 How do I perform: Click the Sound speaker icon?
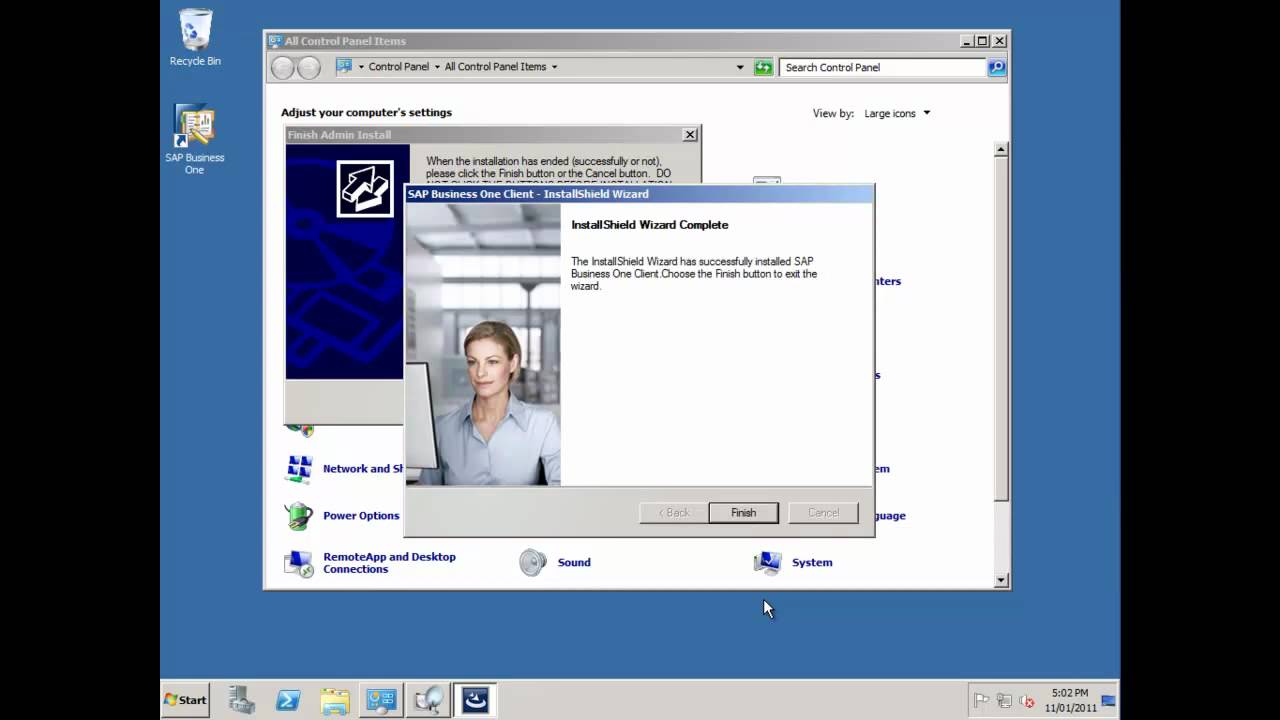pyautogui.click(x=533, y=563)
